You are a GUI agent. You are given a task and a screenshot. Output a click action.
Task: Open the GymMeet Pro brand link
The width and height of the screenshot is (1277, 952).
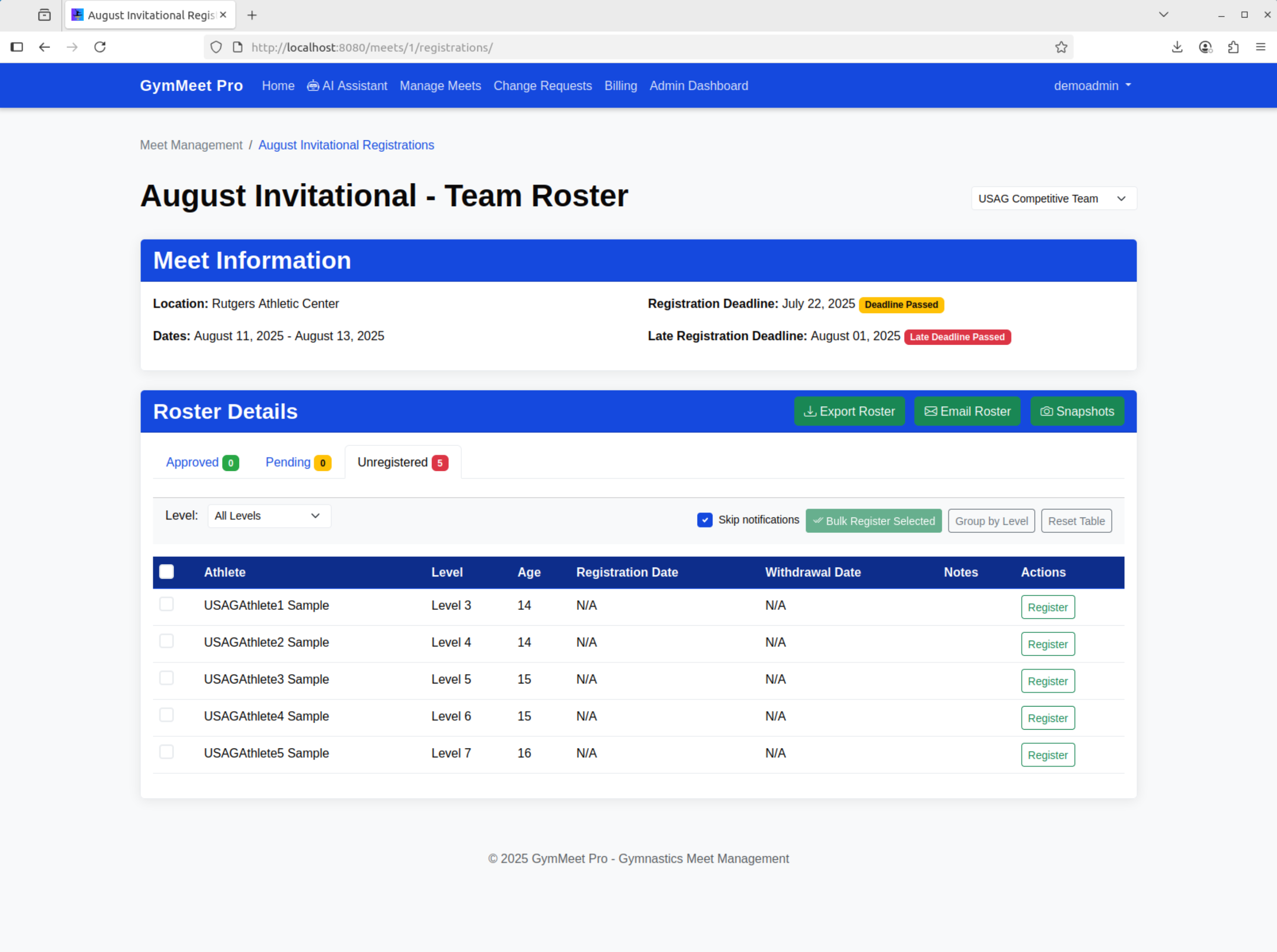coord(191,85)
